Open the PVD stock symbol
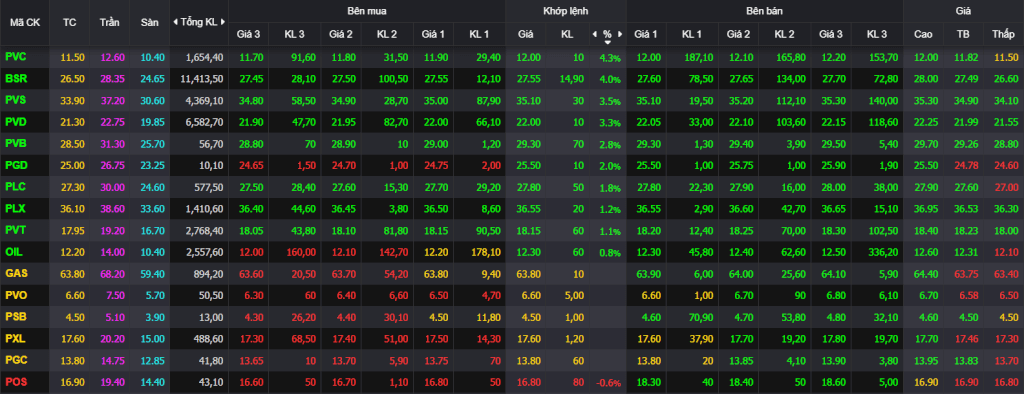This screenshot has height=394, width=1024. (15, 122)
